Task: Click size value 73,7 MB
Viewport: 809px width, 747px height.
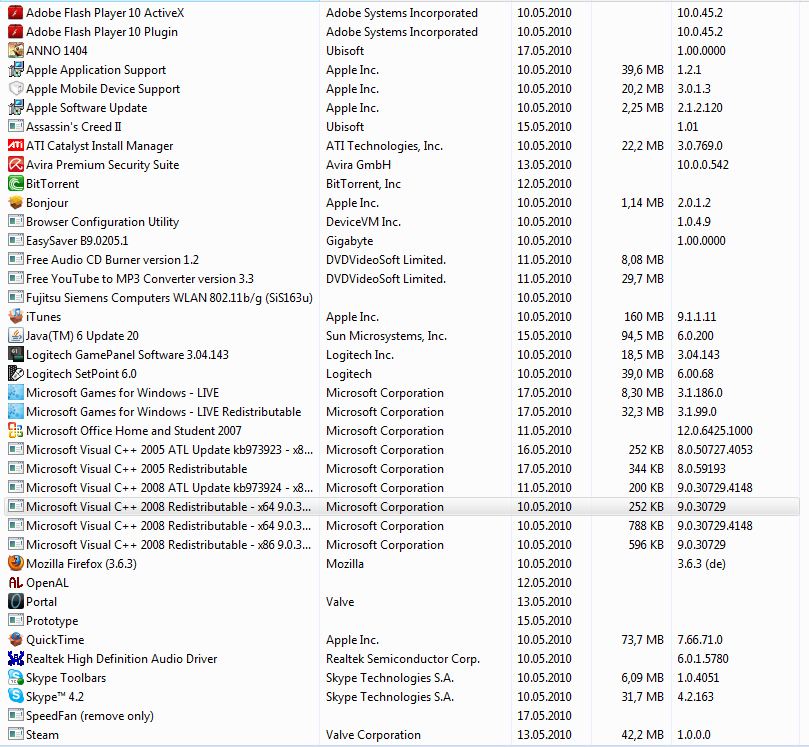Action: click(x=642, y=640)
